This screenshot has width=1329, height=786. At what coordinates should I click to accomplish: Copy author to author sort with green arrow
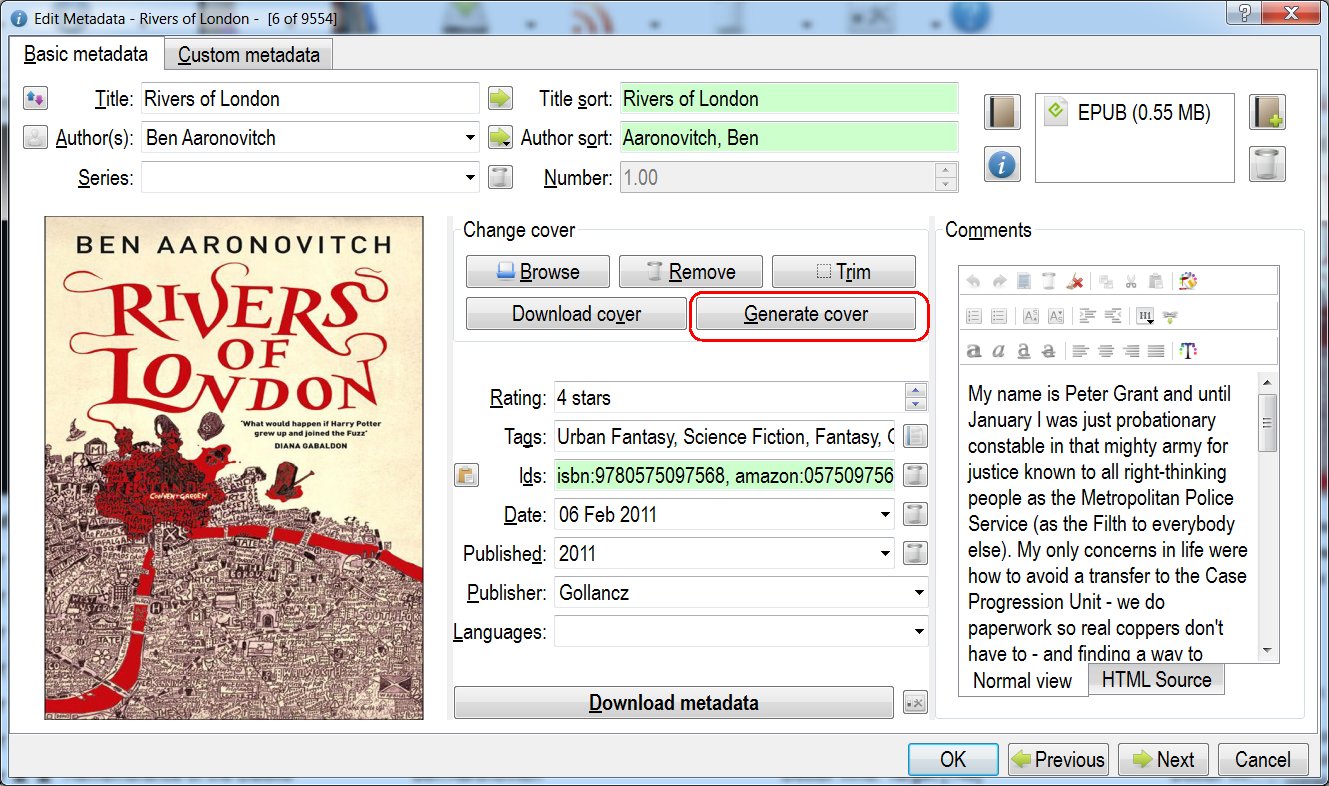pos(500,138)
